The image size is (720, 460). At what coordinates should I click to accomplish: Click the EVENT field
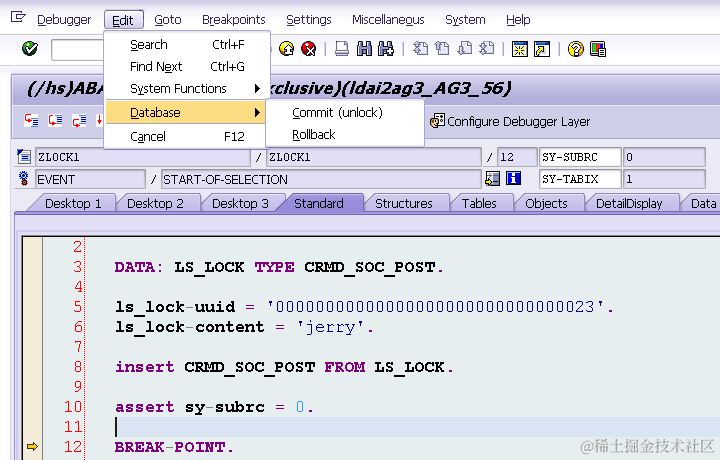click(90, 179)
